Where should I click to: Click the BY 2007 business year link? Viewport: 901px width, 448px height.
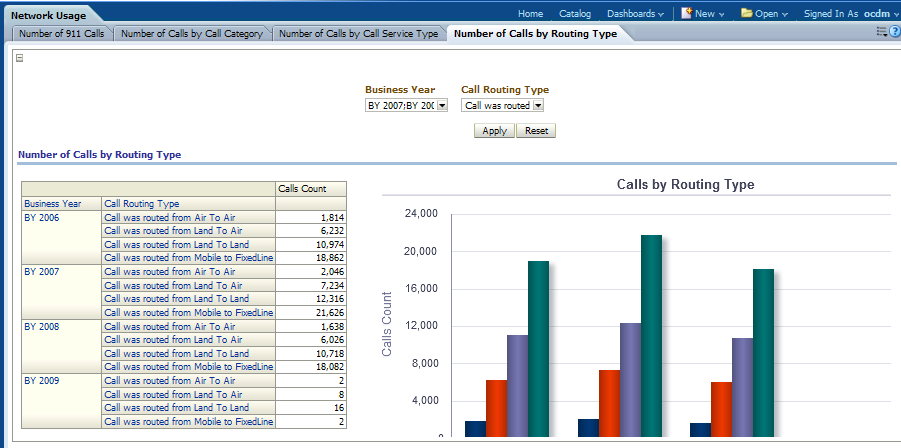[x=41, y=271]
